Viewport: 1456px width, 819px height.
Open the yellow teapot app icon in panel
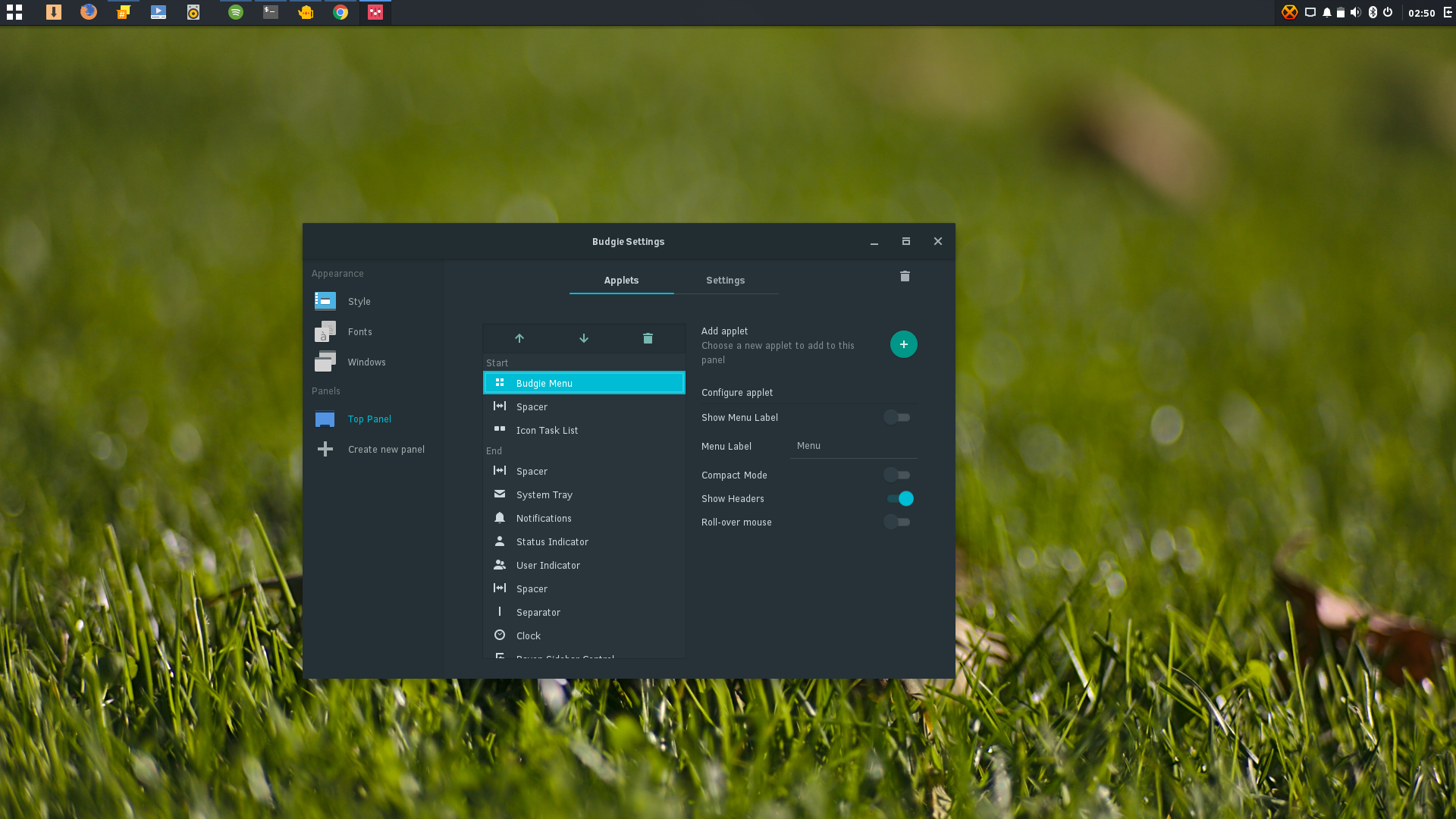pos(306,12)
